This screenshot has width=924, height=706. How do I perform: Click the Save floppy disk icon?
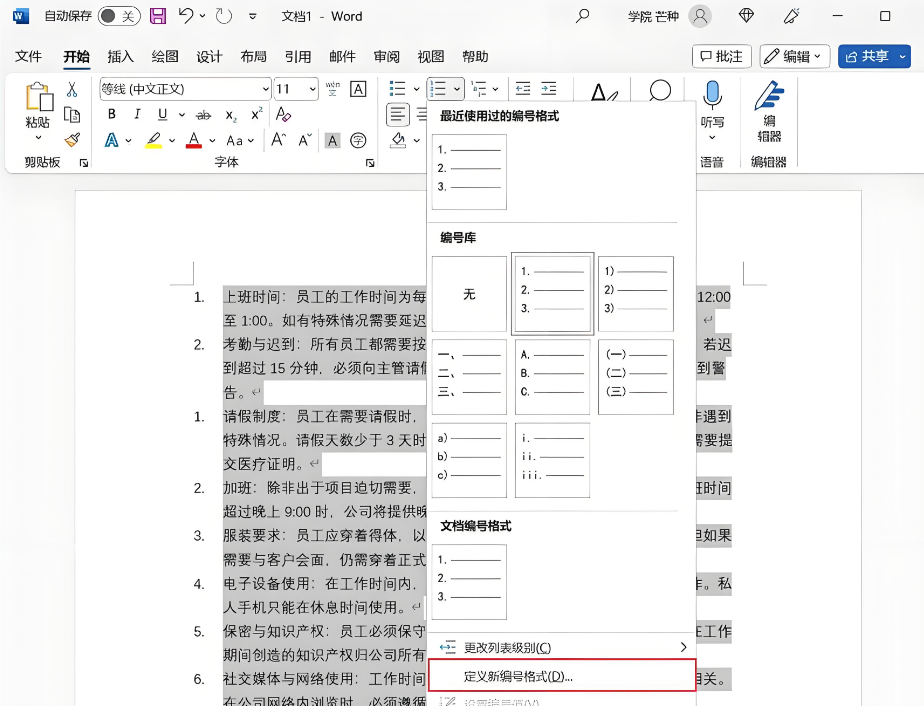[158, 16]
